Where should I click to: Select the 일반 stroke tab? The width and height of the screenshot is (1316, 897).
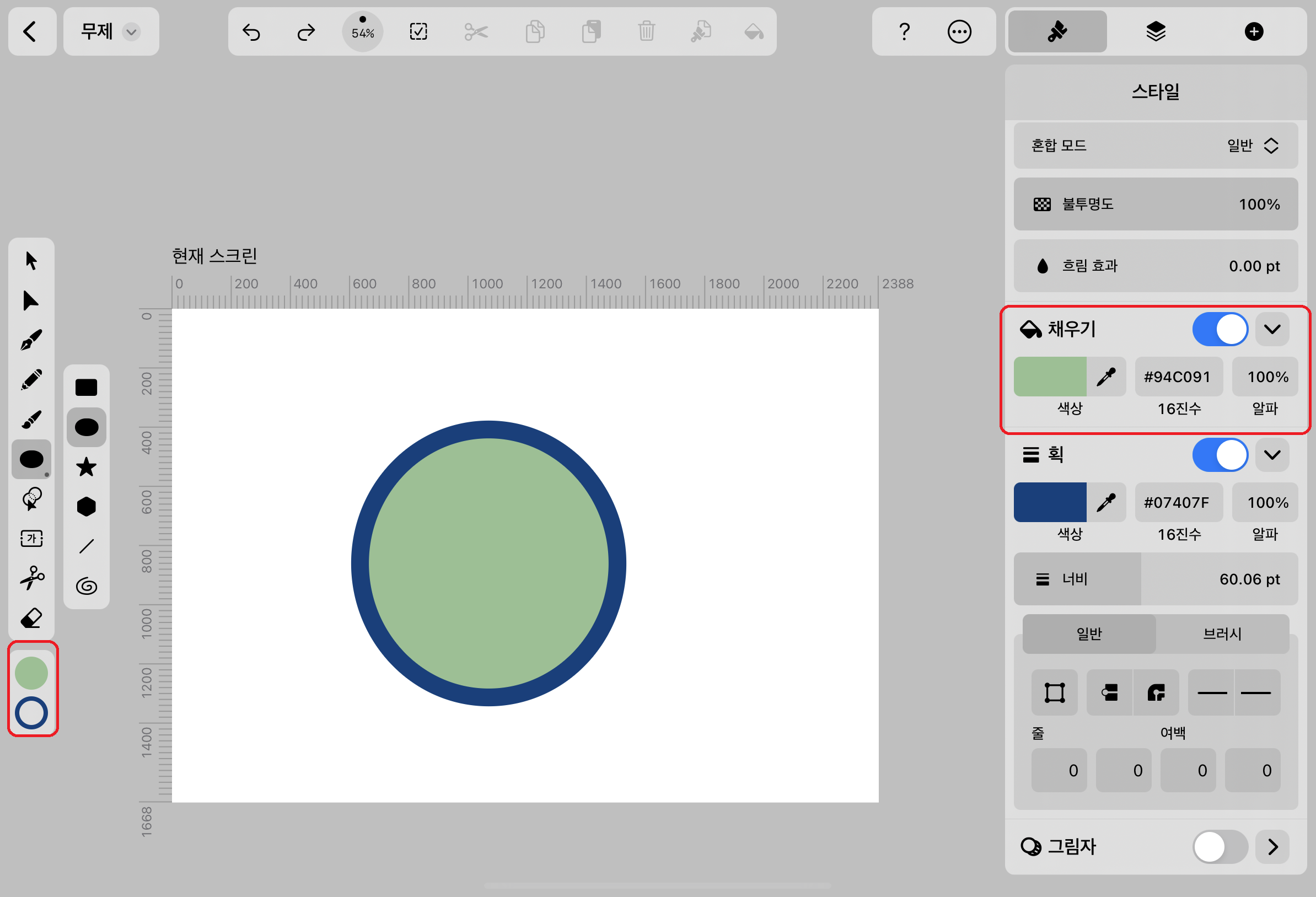1088,633
